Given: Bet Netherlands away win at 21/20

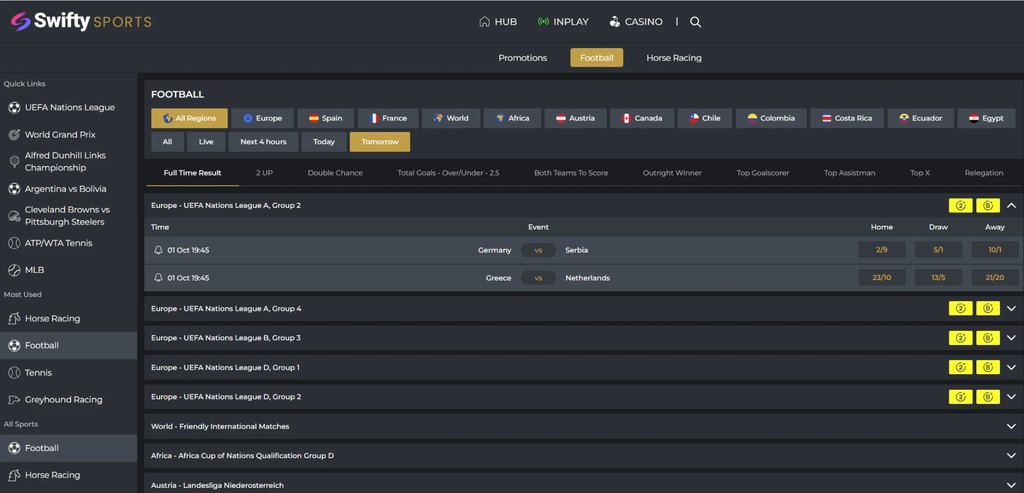Looking at the screenshot, I should click(x=995, y=278).
